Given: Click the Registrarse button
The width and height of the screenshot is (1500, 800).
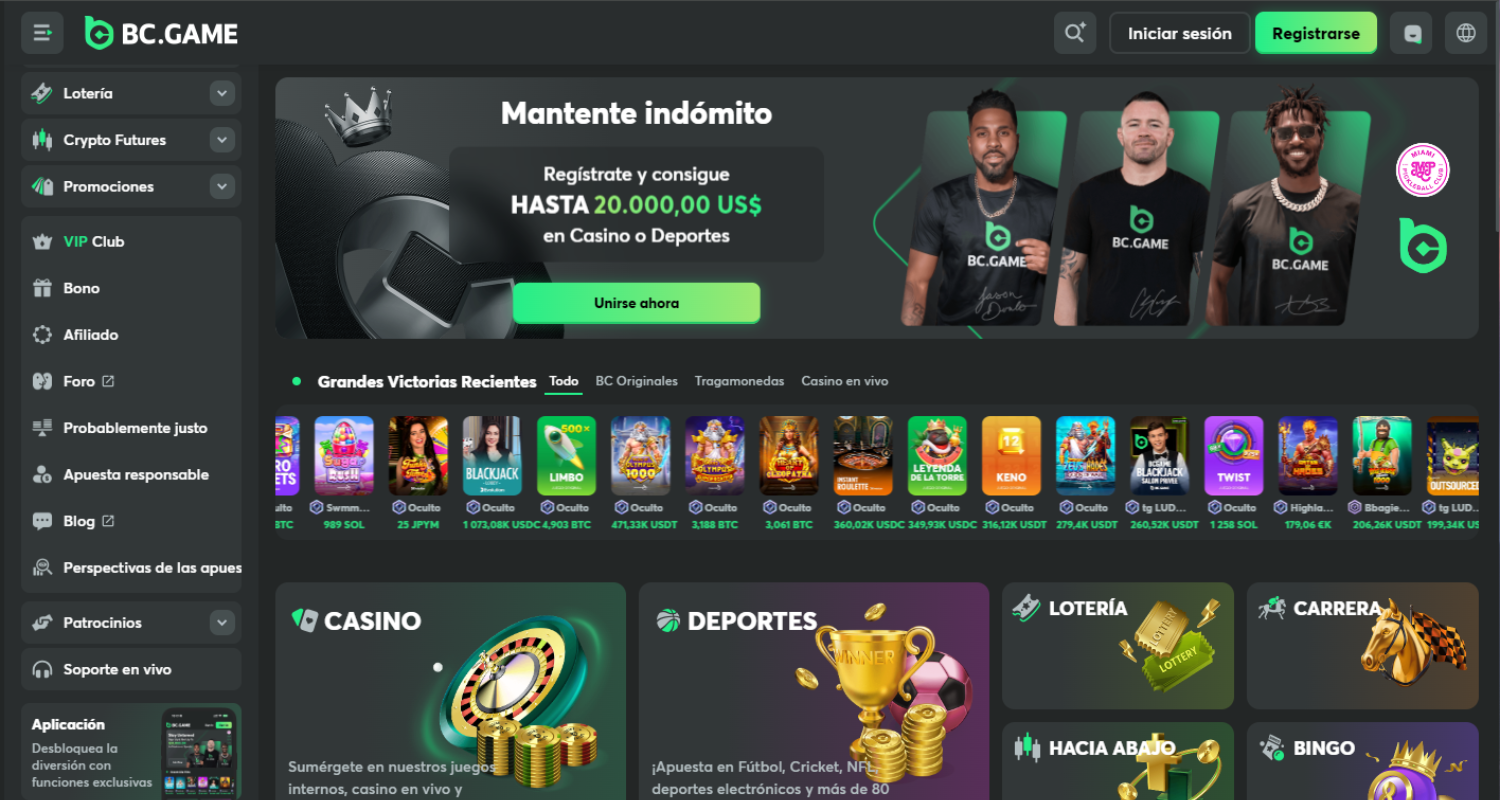Looking at the screenshot, I should pyautogui.click(x=1315, y=33).
